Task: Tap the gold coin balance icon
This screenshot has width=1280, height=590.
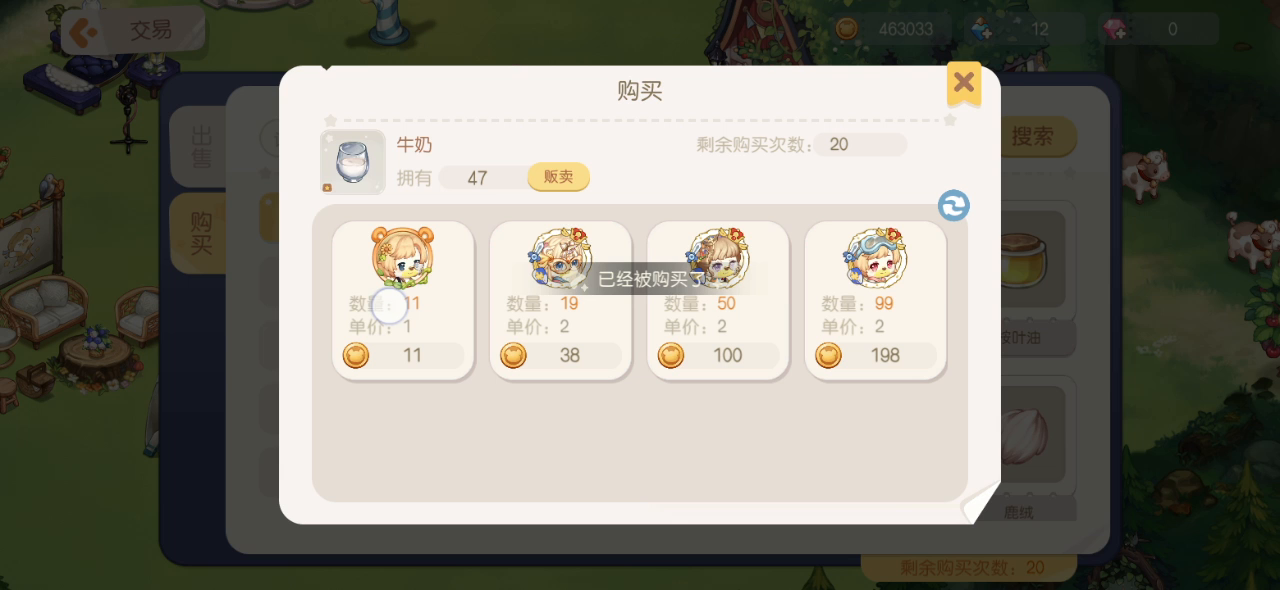Action: [848, 29]
